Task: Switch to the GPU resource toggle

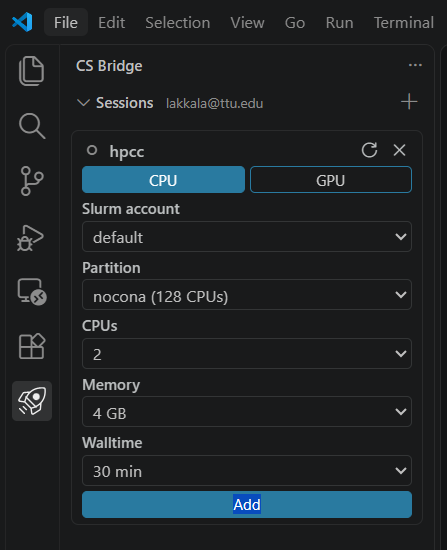Action: 331,180
